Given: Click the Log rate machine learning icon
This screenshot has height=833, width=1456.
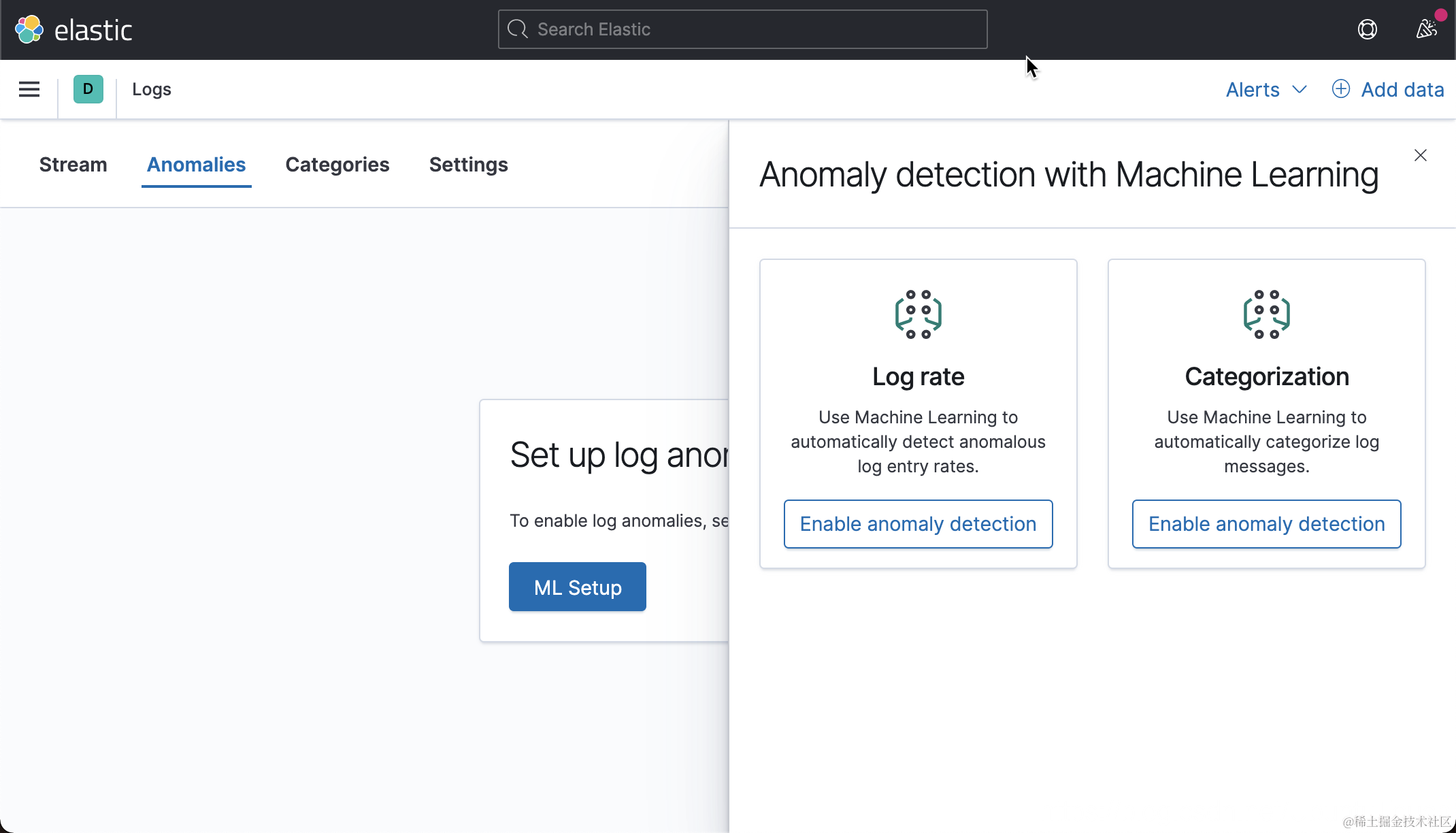Looking at the screenshot, I should click(918, 314).
